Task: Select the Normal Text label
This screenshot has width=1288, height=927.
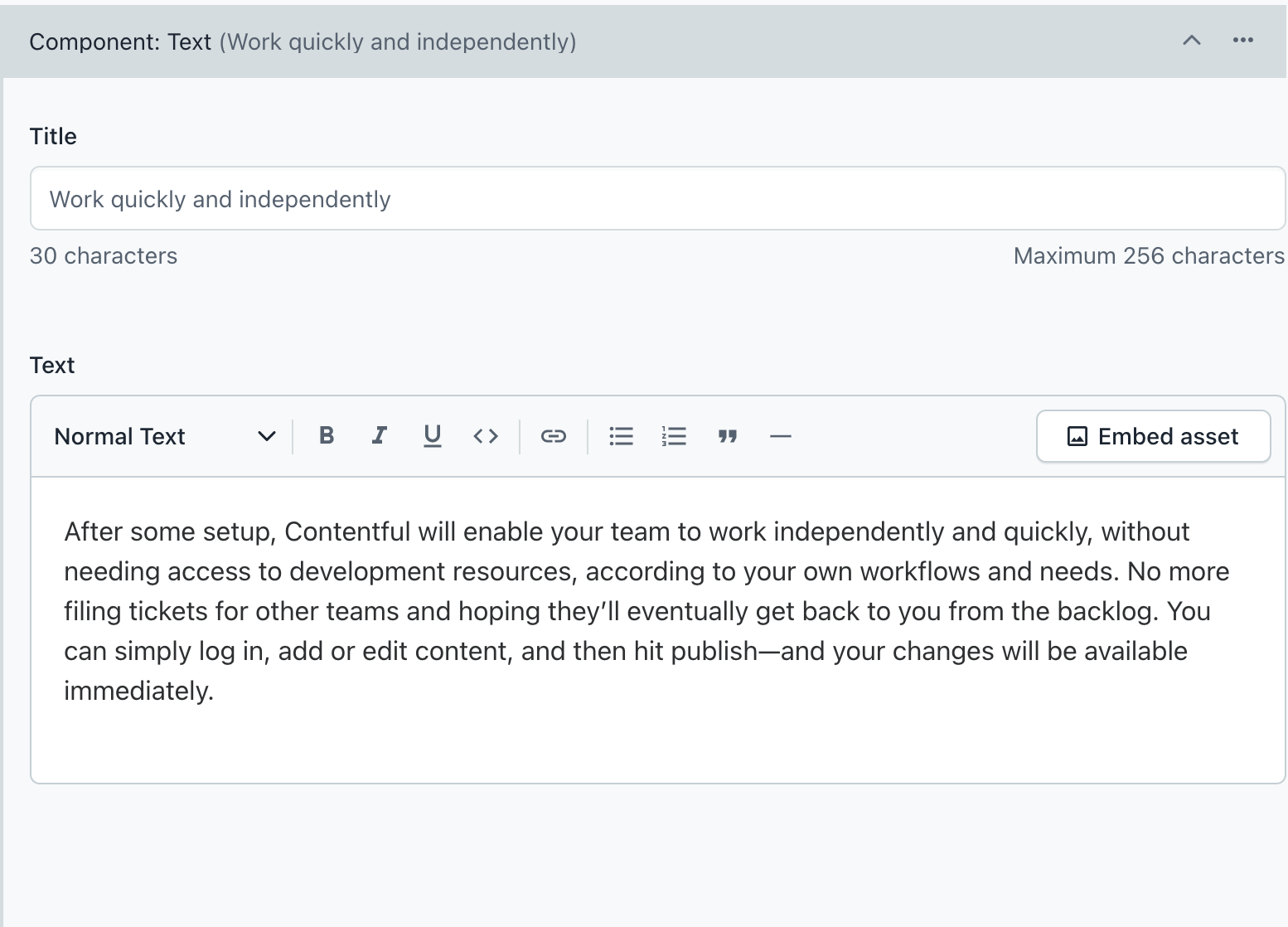Action: tap(119, 435)
